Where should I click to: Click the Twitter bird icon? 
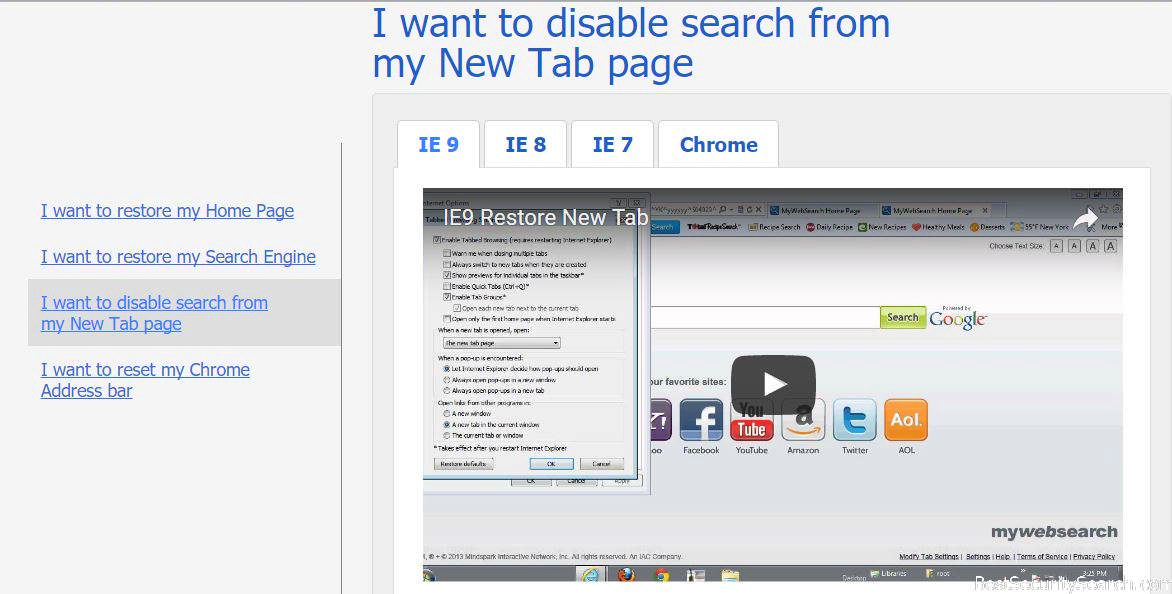tap(854, 420)
